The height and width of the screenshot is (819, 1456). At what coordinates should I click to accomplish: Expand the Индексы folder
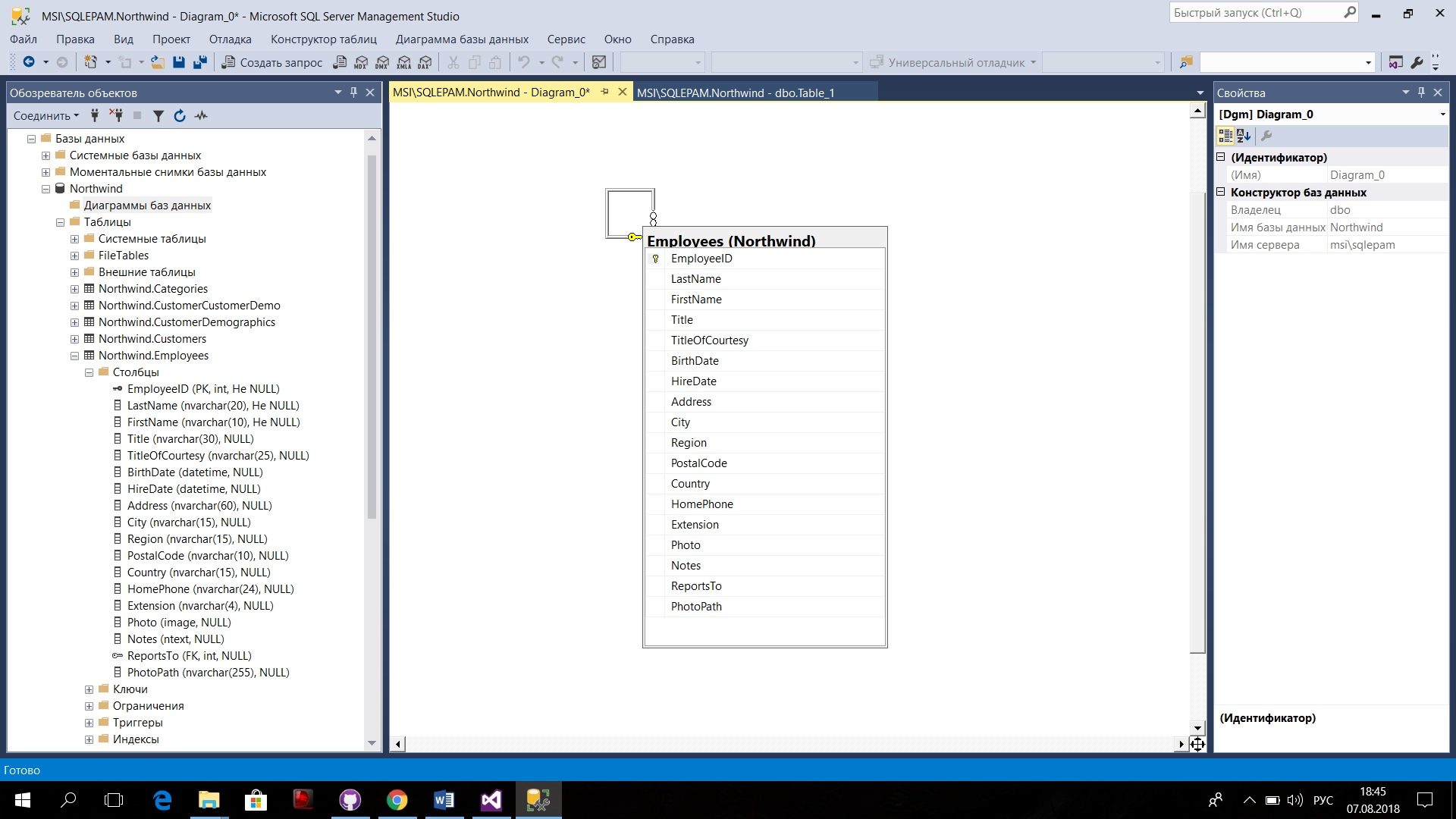coord(89,739)
